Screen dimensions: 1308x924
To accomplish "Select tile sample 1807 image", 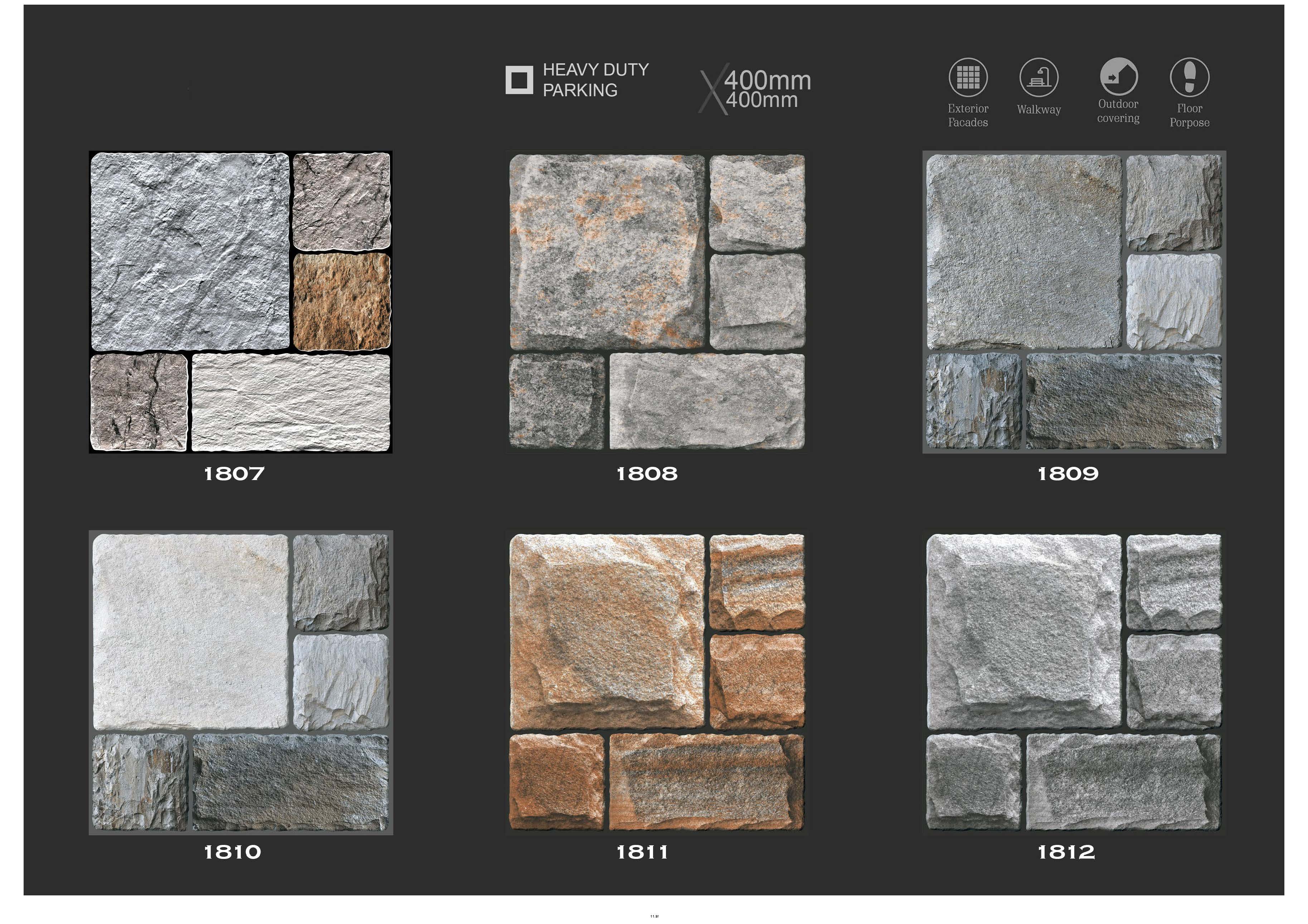I will coord(240,302).
